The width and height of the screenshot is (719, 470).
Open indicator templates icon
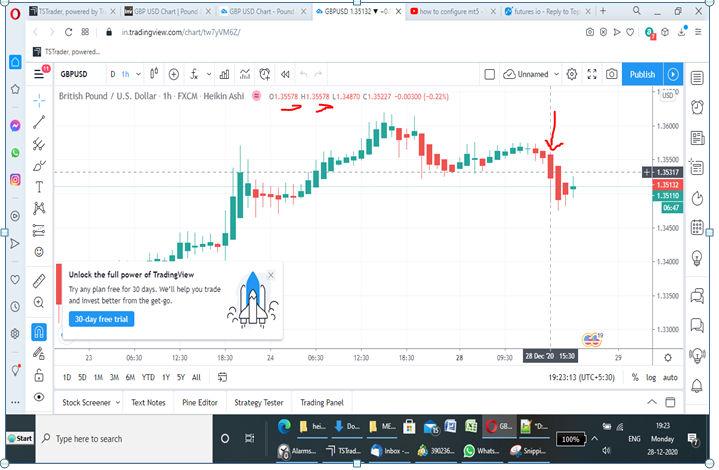coord(245,74)
